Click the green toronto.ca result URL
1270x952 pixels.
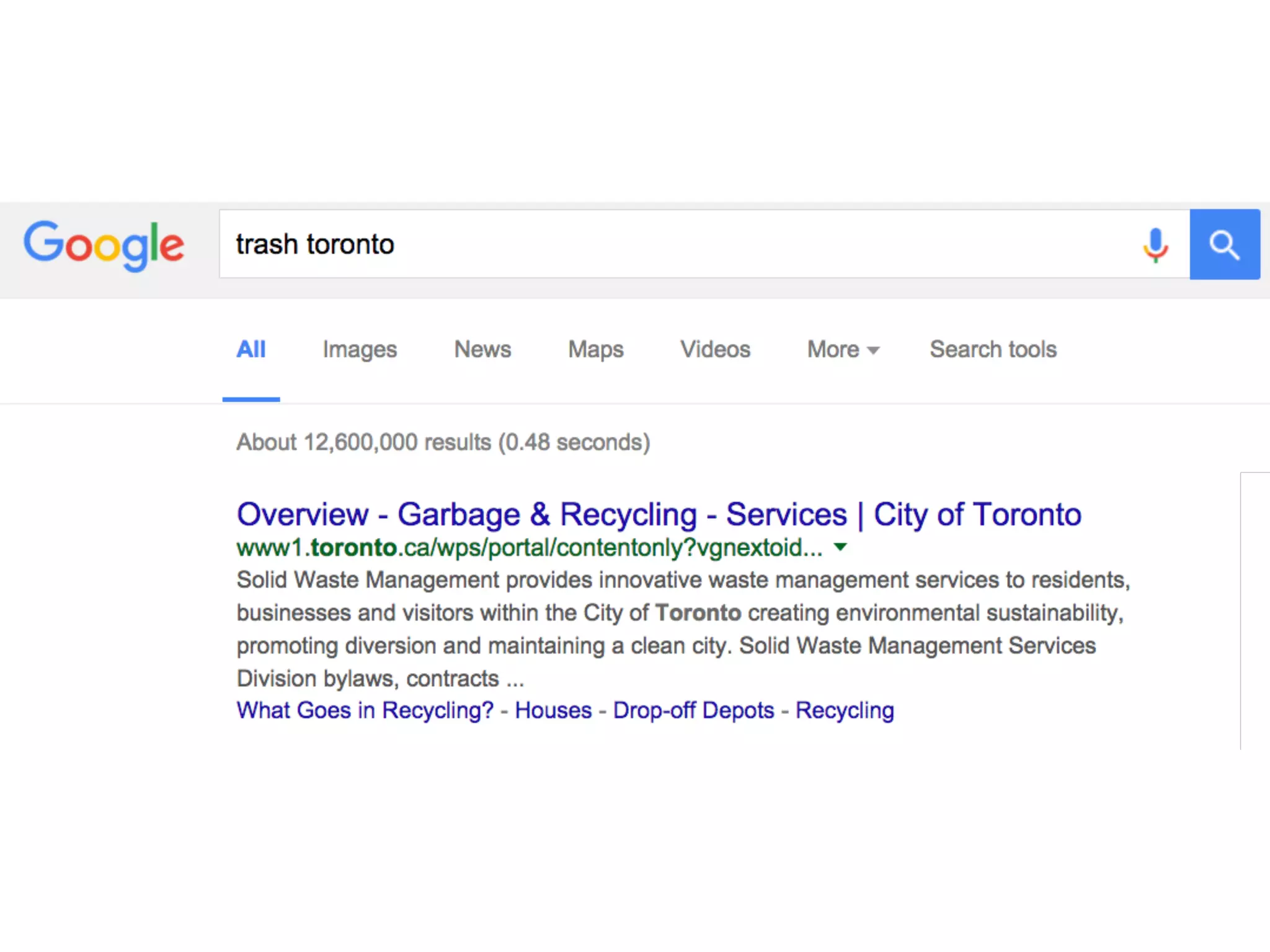(529, 548)
